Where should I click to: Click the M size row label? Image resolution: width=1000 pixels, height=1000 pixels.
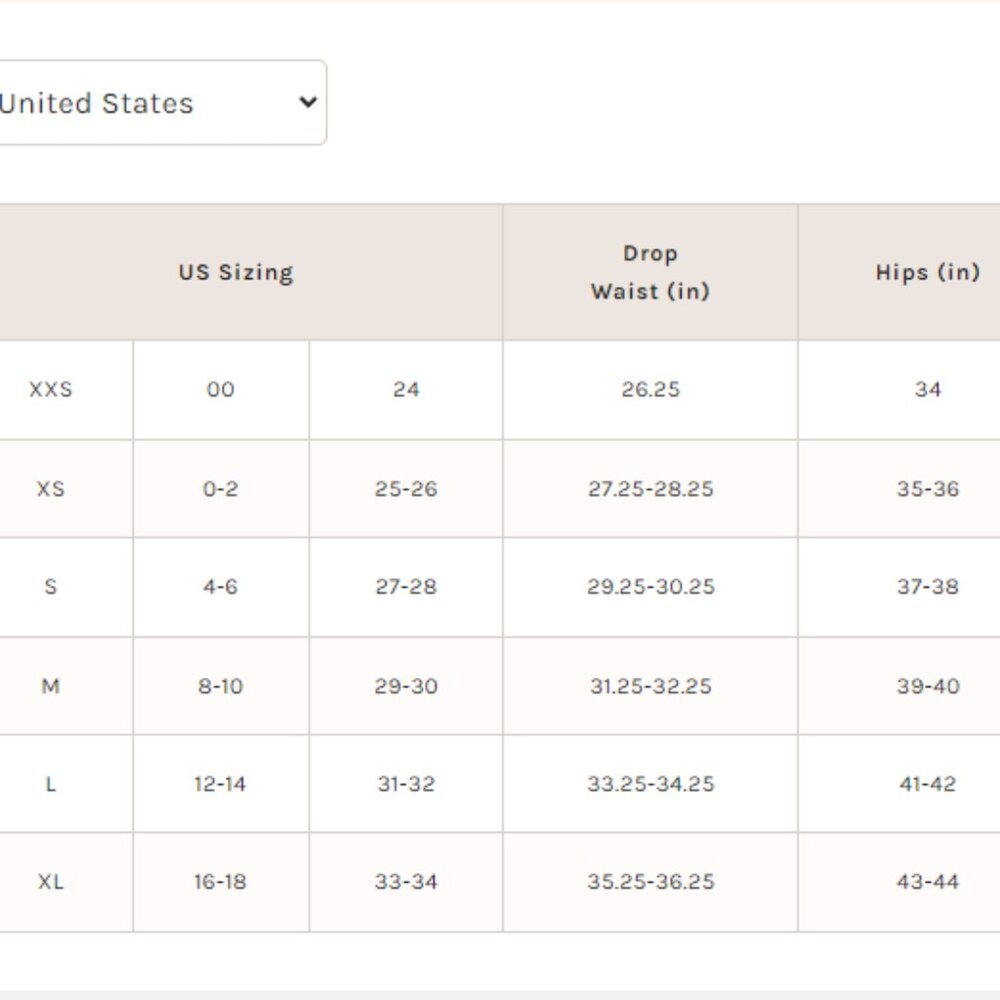point(51,686)
